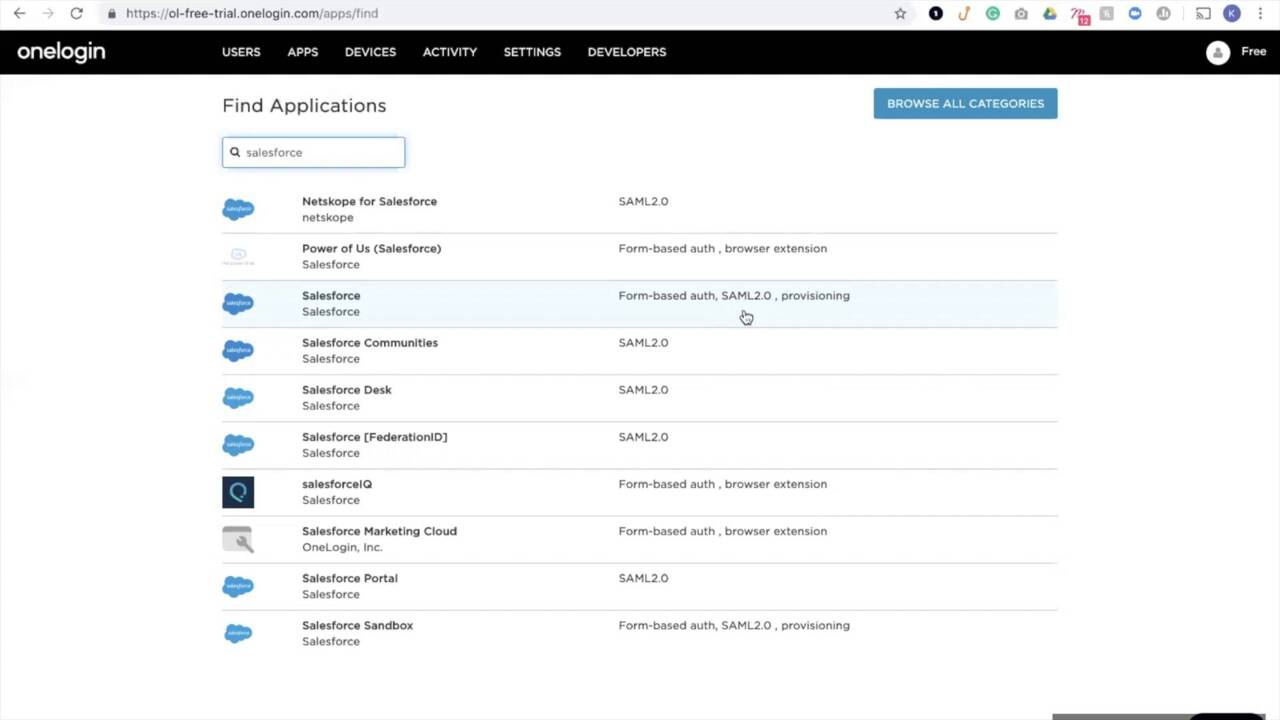Screen dimensions: 1280x720
Task: Open Chrome's three-dot menu
Action: tap(1260, 14)
